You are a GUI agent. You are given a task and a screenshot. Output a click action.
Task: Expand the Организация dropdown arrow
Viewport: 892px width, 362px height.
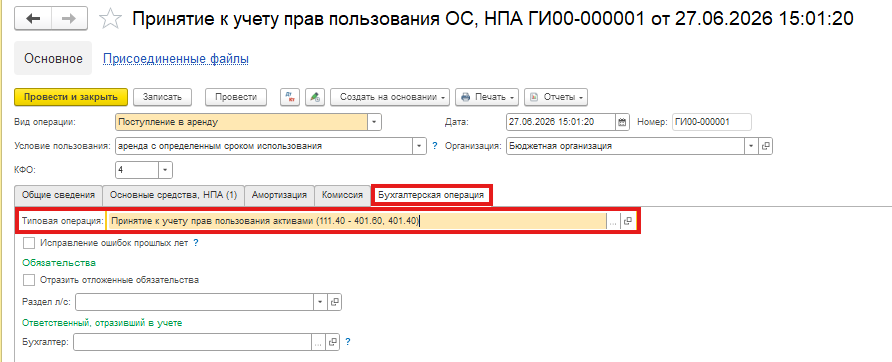(x=751, y=146)
